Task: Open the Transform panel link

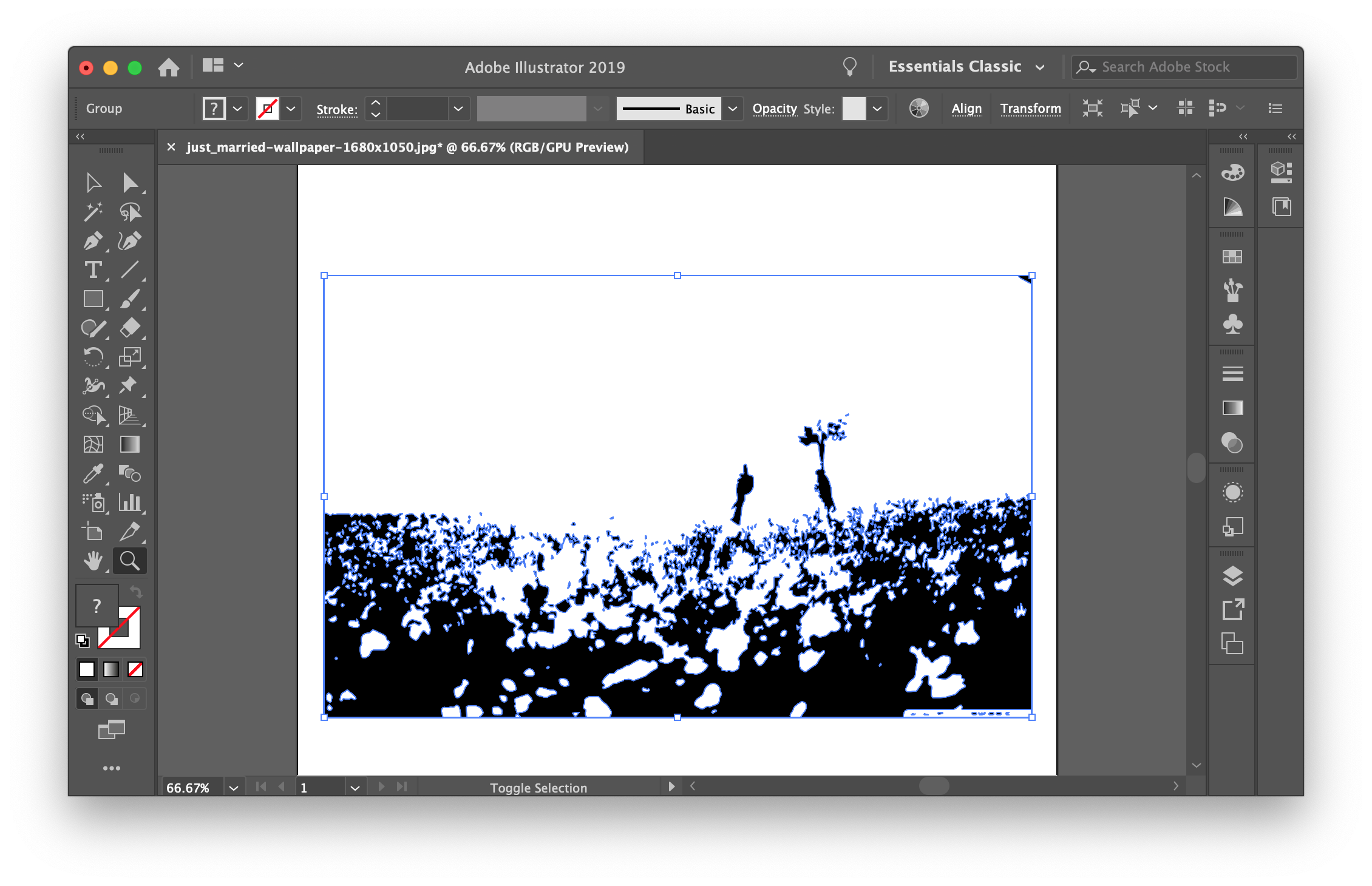Action: [x=1030, y=109]
